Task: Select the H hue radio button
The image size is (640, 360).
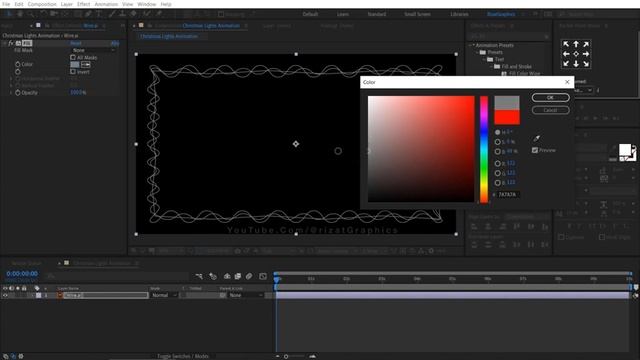Action: point(497,132)
